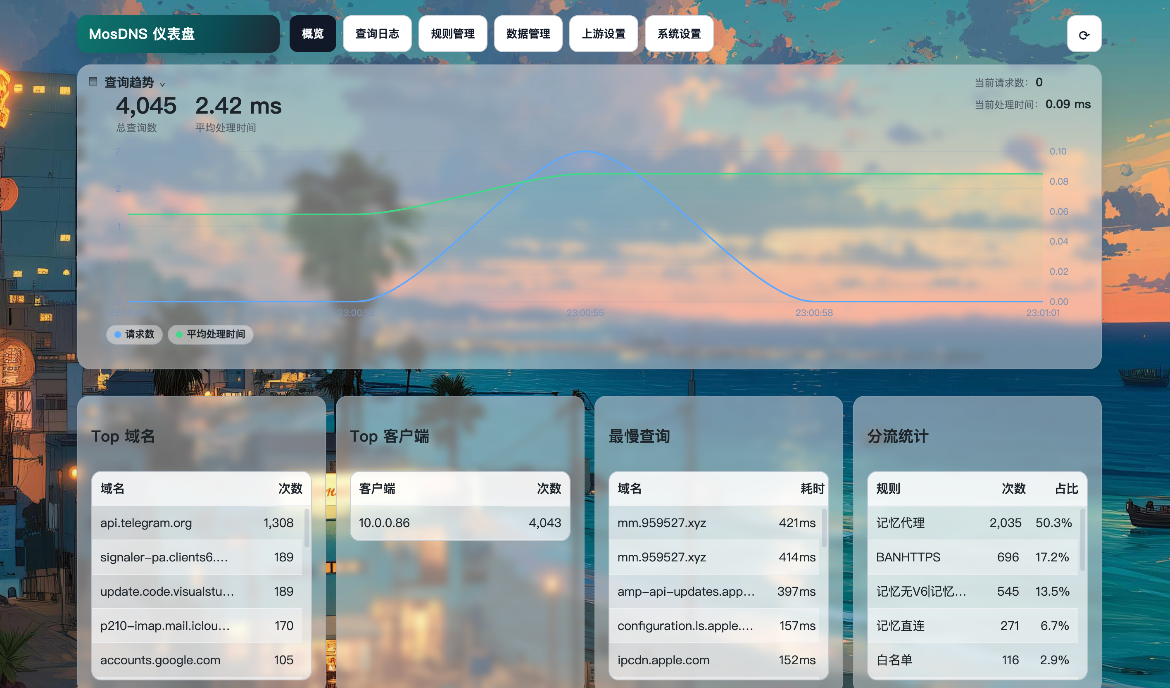Select the update.code.visualstu domain row

(197, 592)
